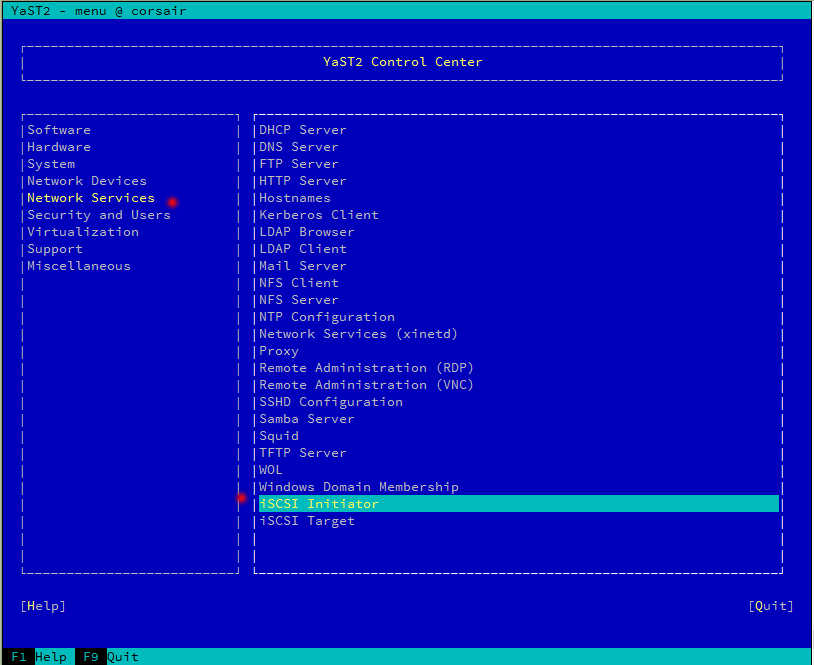Open the TFTP Server module
Screen dimensions: 814x665
point(303,453)
